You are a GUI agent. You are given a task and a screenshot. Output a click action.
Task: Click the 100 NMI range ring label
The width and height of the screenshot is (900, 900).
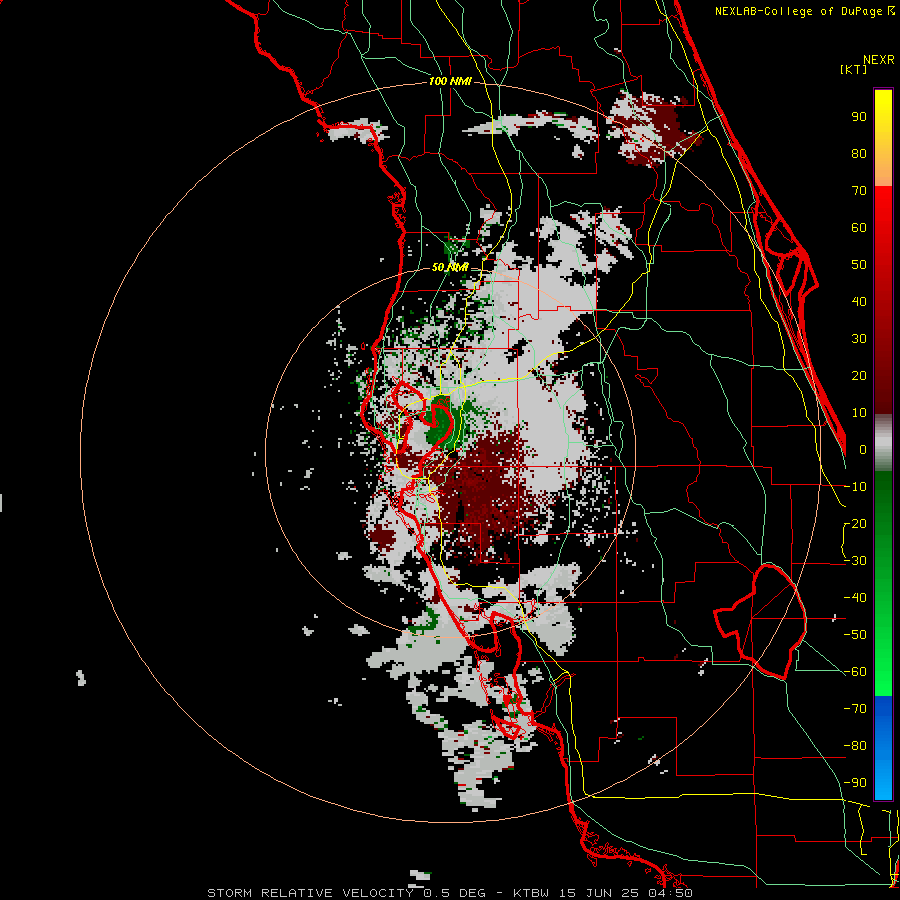coord(450,81)
